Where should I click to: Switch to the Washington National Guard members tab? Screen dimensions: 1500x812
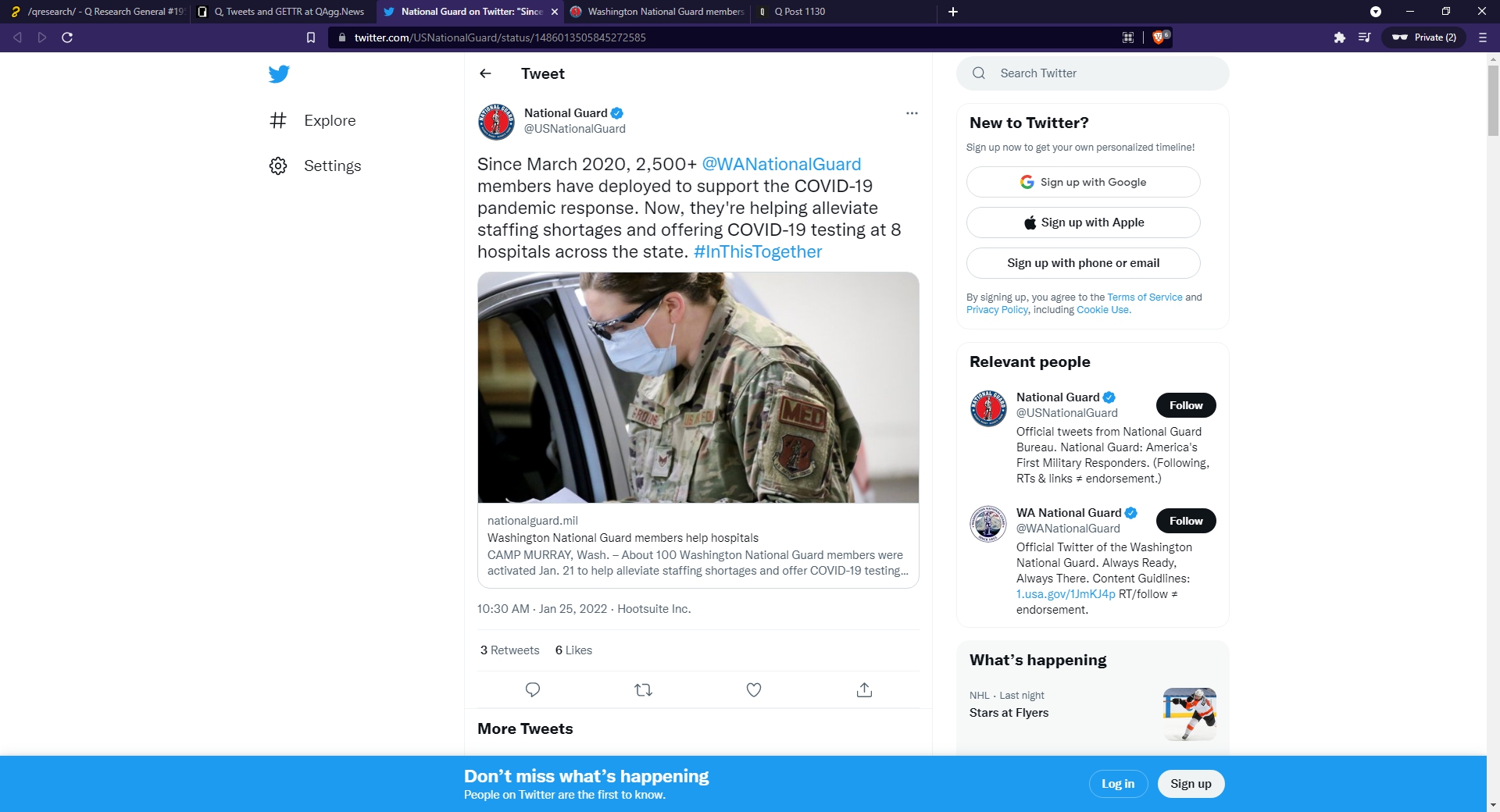(x=657, y=12)
